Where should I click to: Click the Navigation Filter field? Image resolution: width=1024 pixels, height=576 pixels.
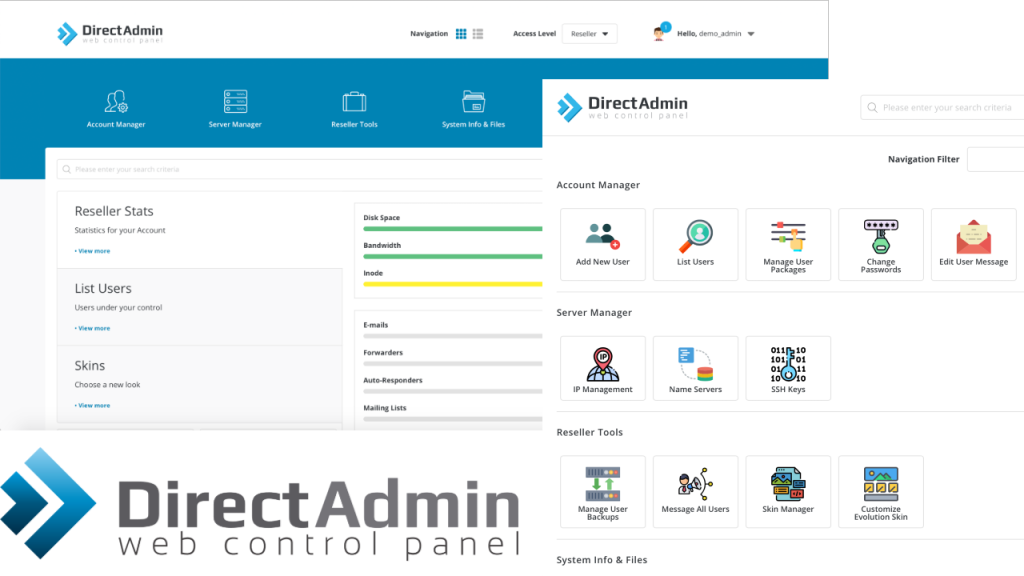coord(995,159)
